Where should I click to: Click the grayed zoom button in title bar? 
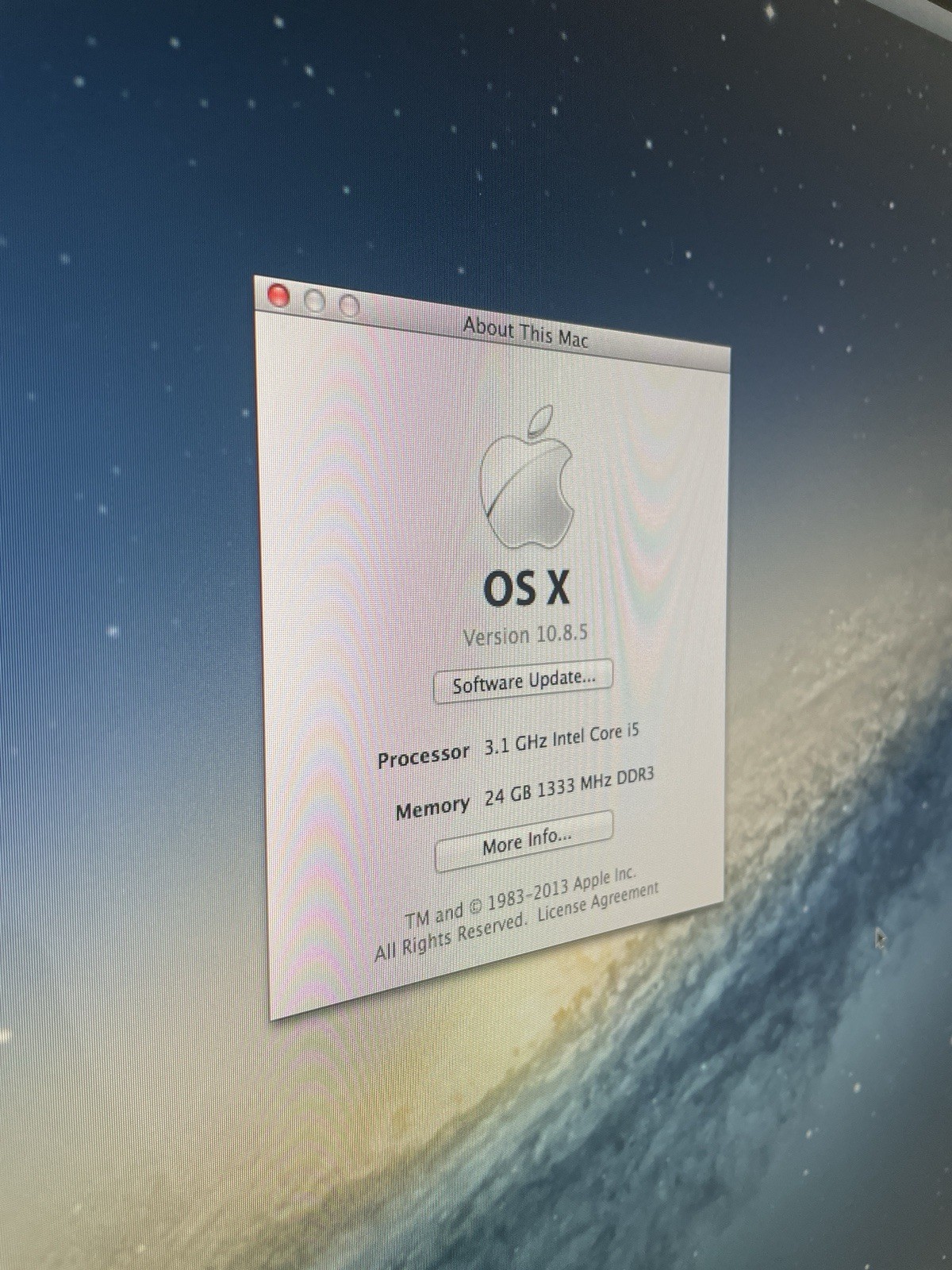click(349, 306)
